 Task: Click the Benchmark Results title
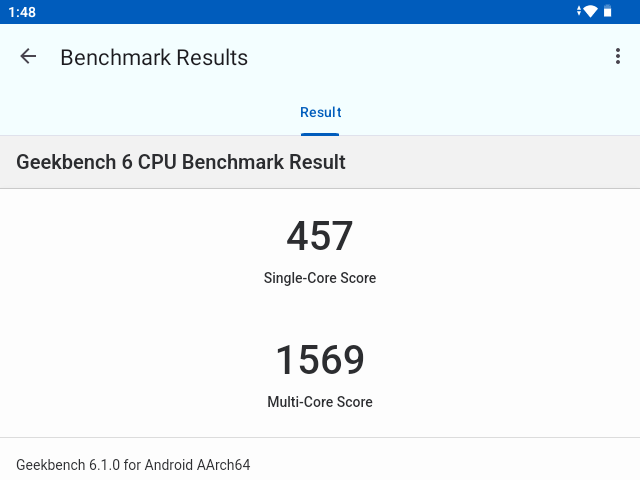pyautogui.click(x=154, y=57)
